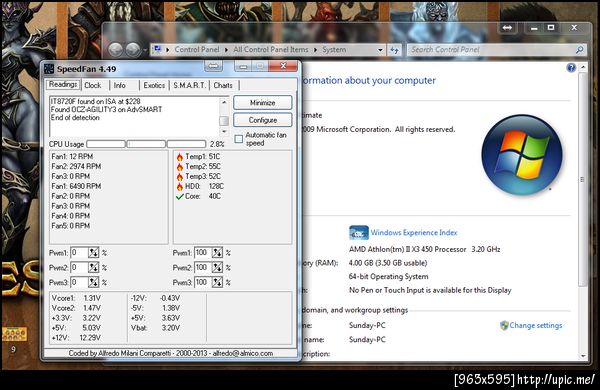Click the shield icon beside Change settings
Screen dimensions: 600x390
pyautogui.click(x=504, y=325)
